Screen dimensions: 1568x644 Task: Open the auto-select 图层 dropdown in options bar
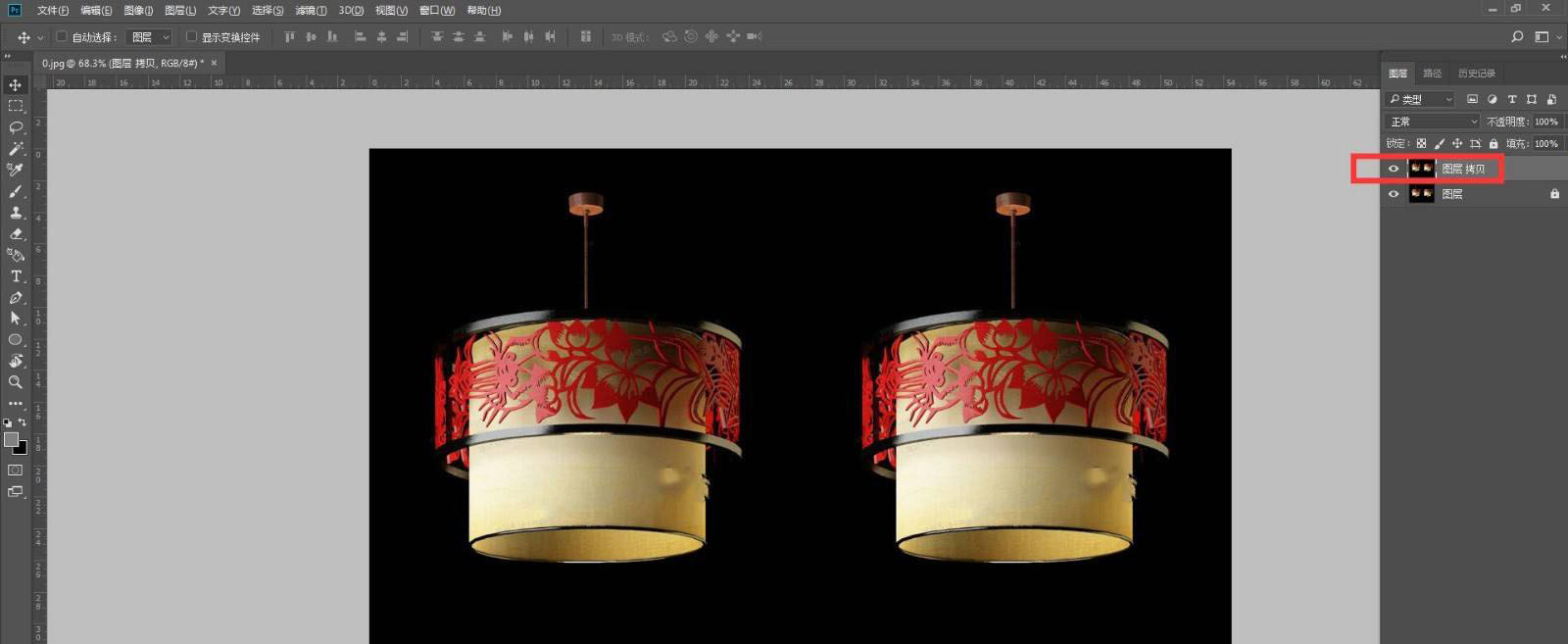click(151, 37)
